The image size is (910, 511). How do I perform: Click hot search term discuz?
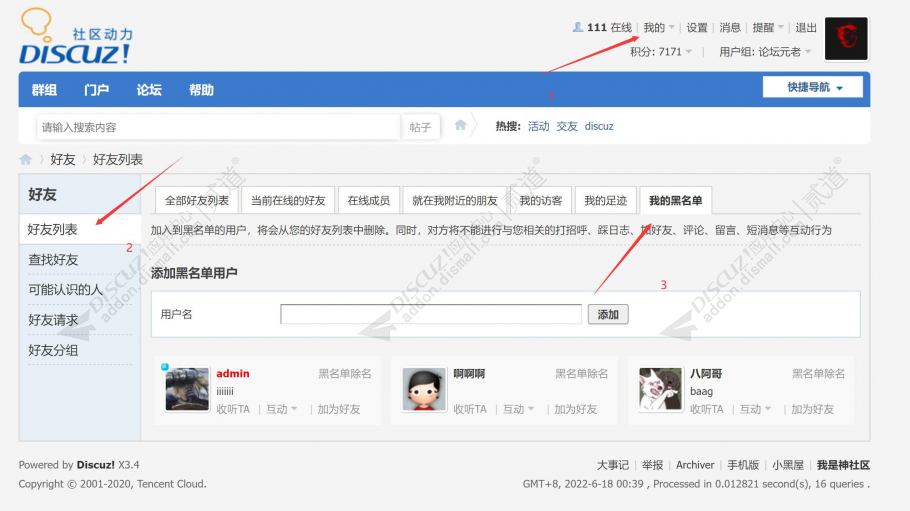pyautogui.click(x=599, y=126)
